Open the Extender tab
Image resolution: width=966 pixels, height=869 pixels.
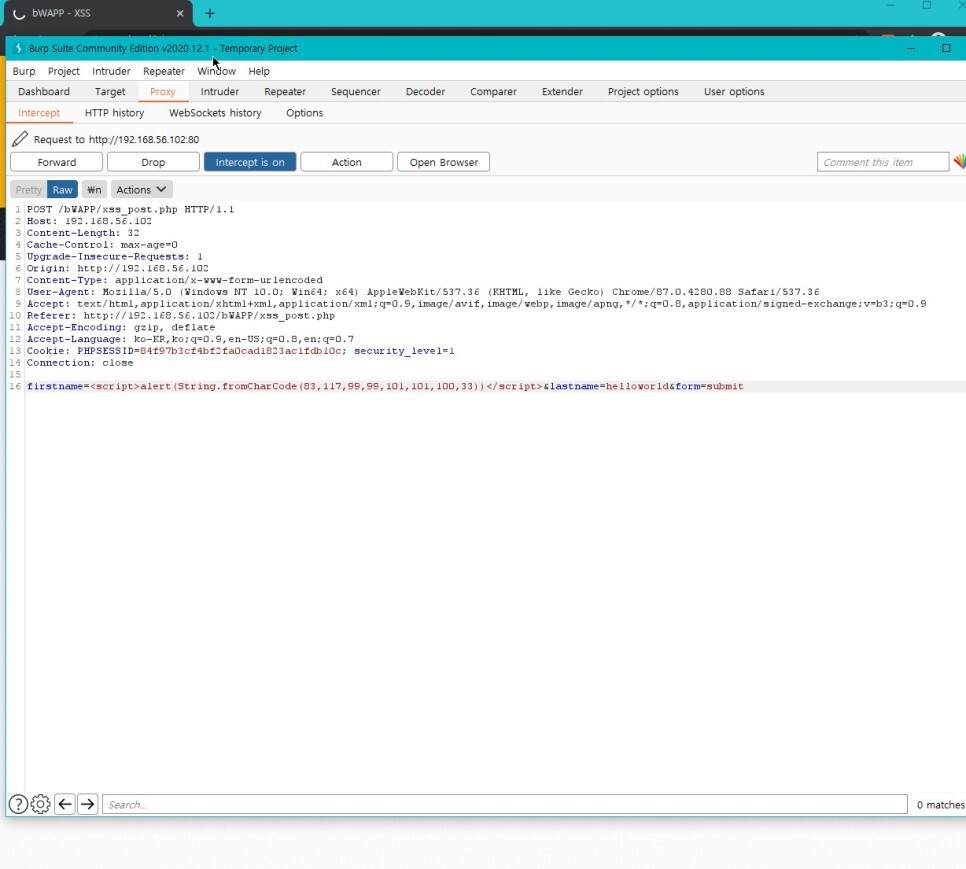point(562,91)
